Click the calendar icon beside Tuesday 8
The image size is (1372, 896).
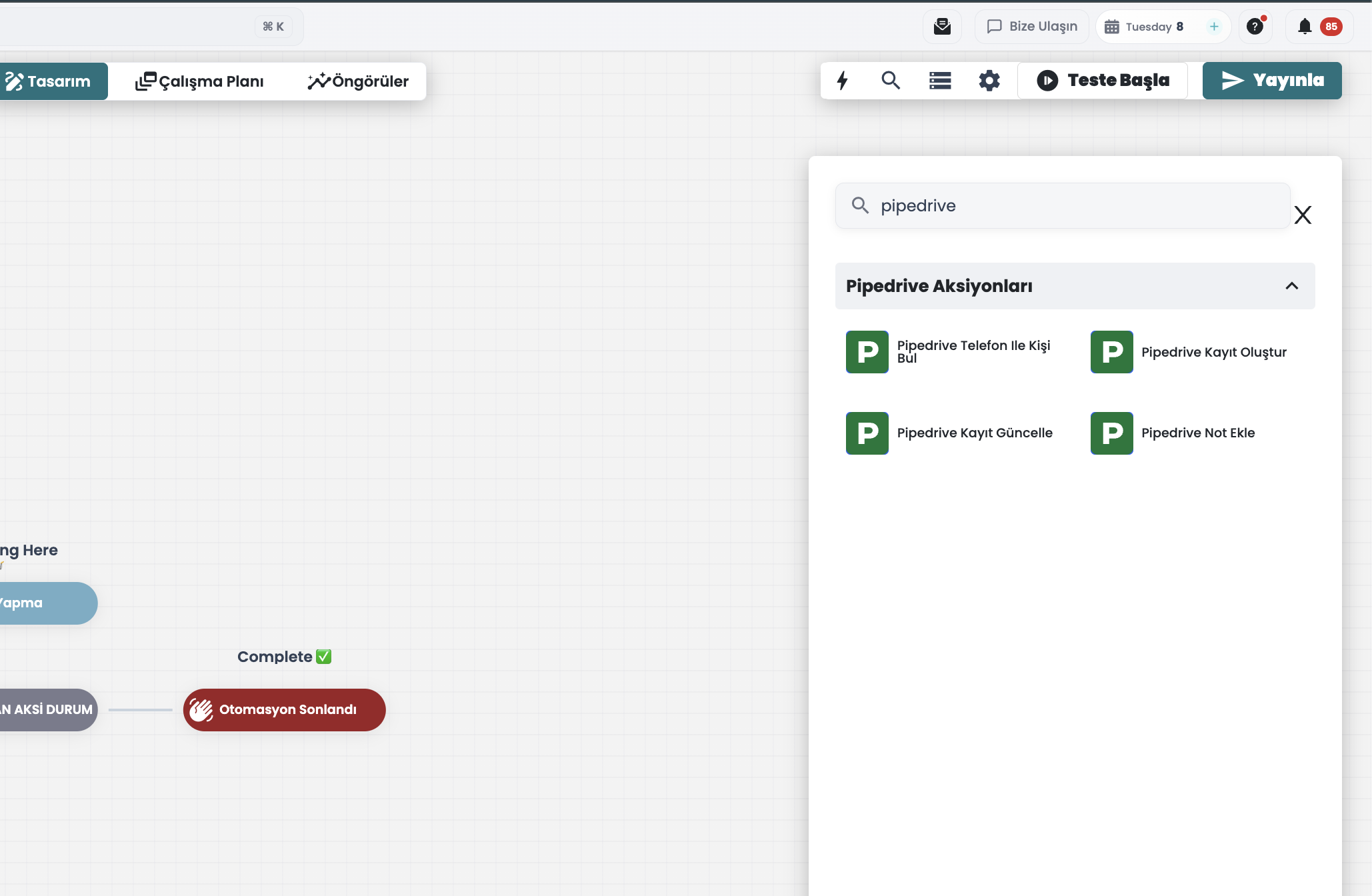point(1112,27)
